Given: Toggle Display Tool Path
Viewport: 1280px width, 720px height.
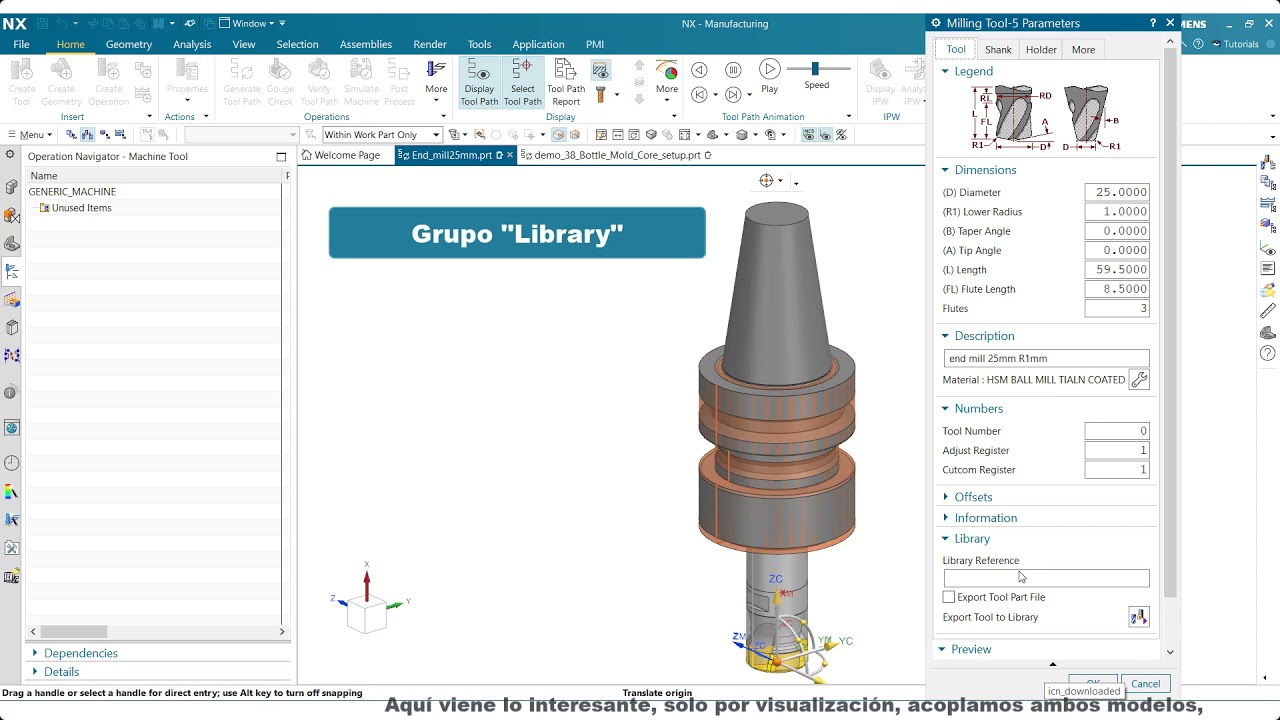Looking at the screenshot, I should [479, 83].
